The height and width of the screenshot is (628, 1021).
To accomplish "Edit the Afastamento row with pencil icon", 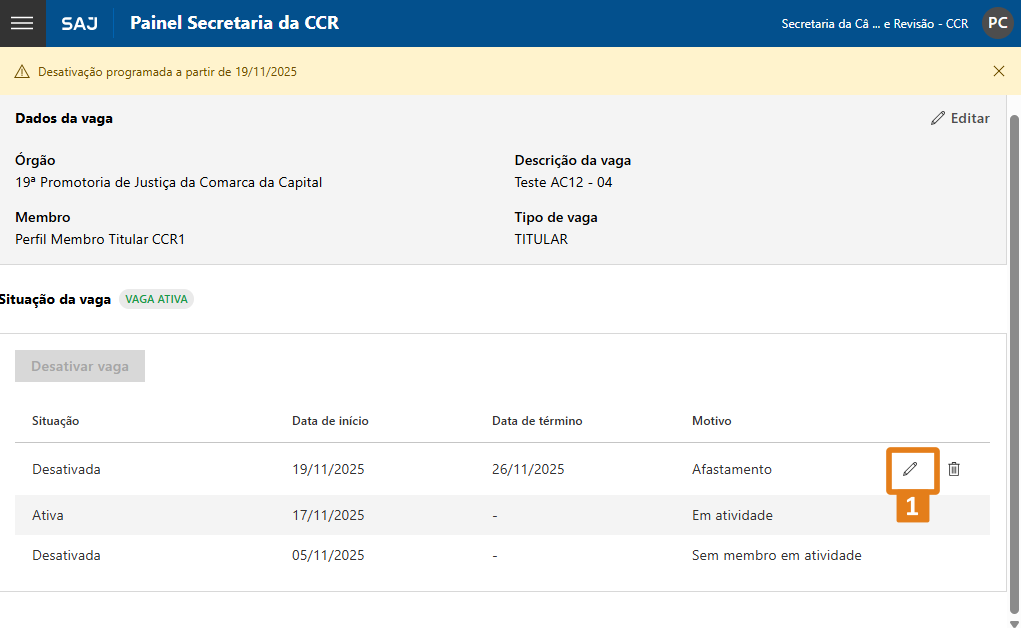I will coord(910,469).
